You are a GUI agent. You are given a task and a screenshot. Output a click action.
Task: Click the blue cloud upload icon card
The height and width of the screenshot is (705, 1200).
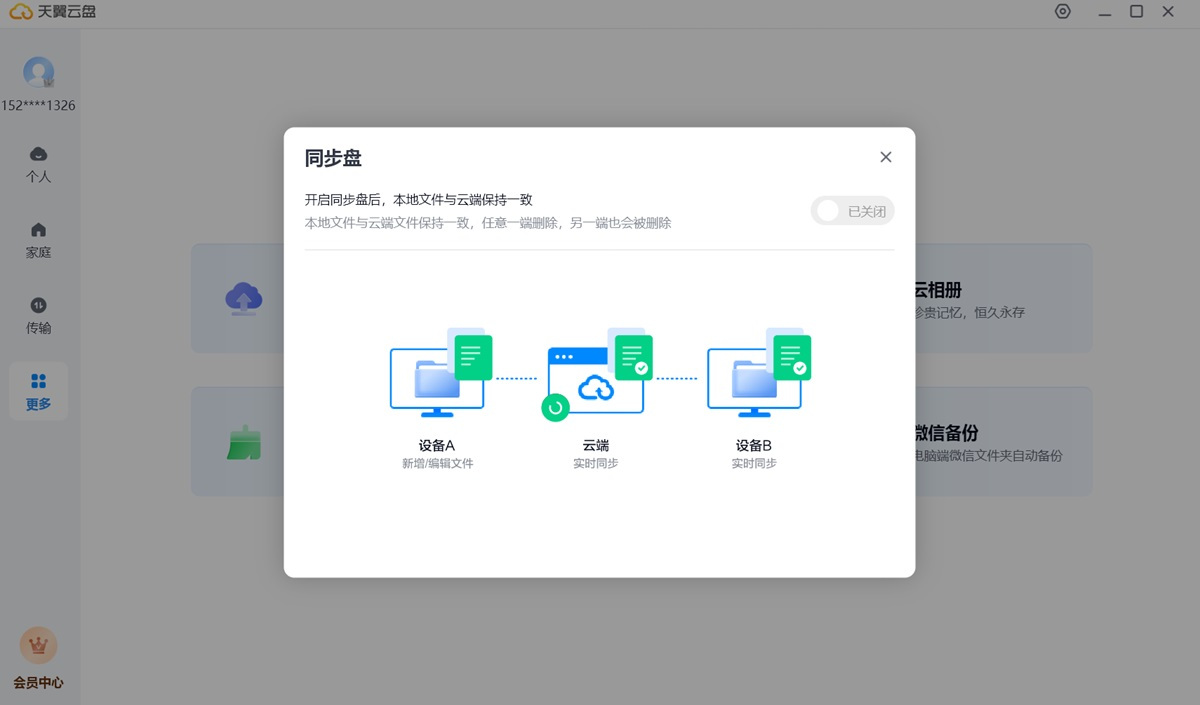[243, 298]
